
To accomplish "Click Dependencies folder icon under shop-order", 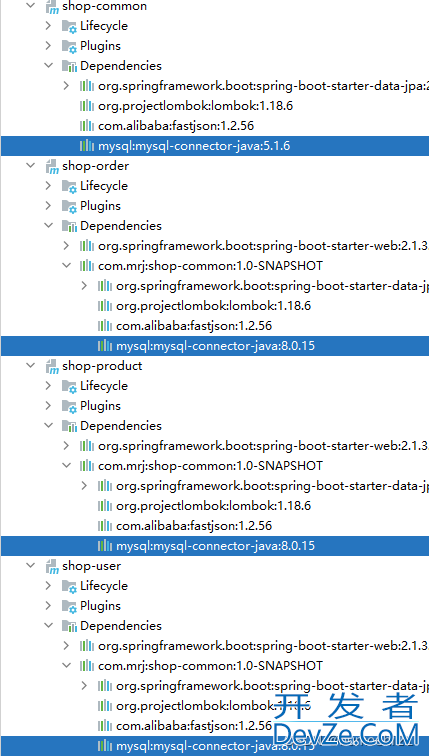I will pos(69,226).
